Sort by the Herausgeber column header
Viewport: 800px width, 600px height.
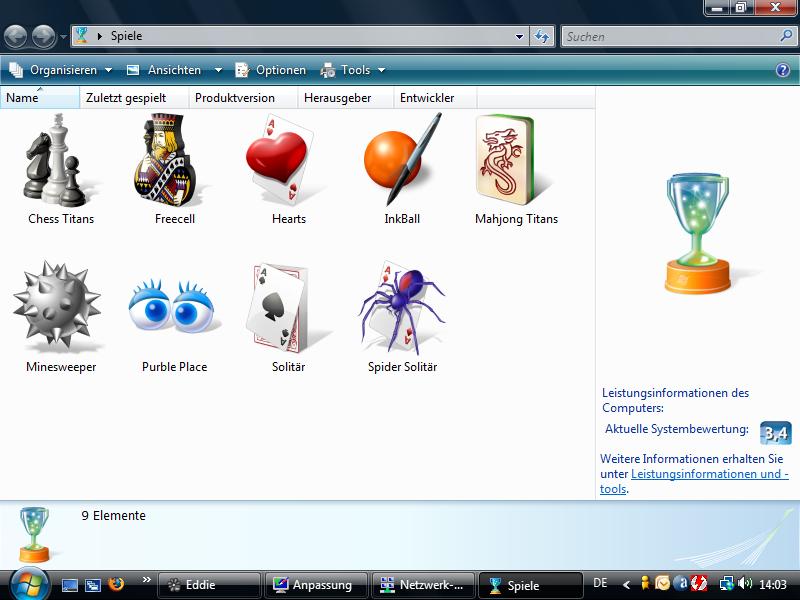(337, 98)
